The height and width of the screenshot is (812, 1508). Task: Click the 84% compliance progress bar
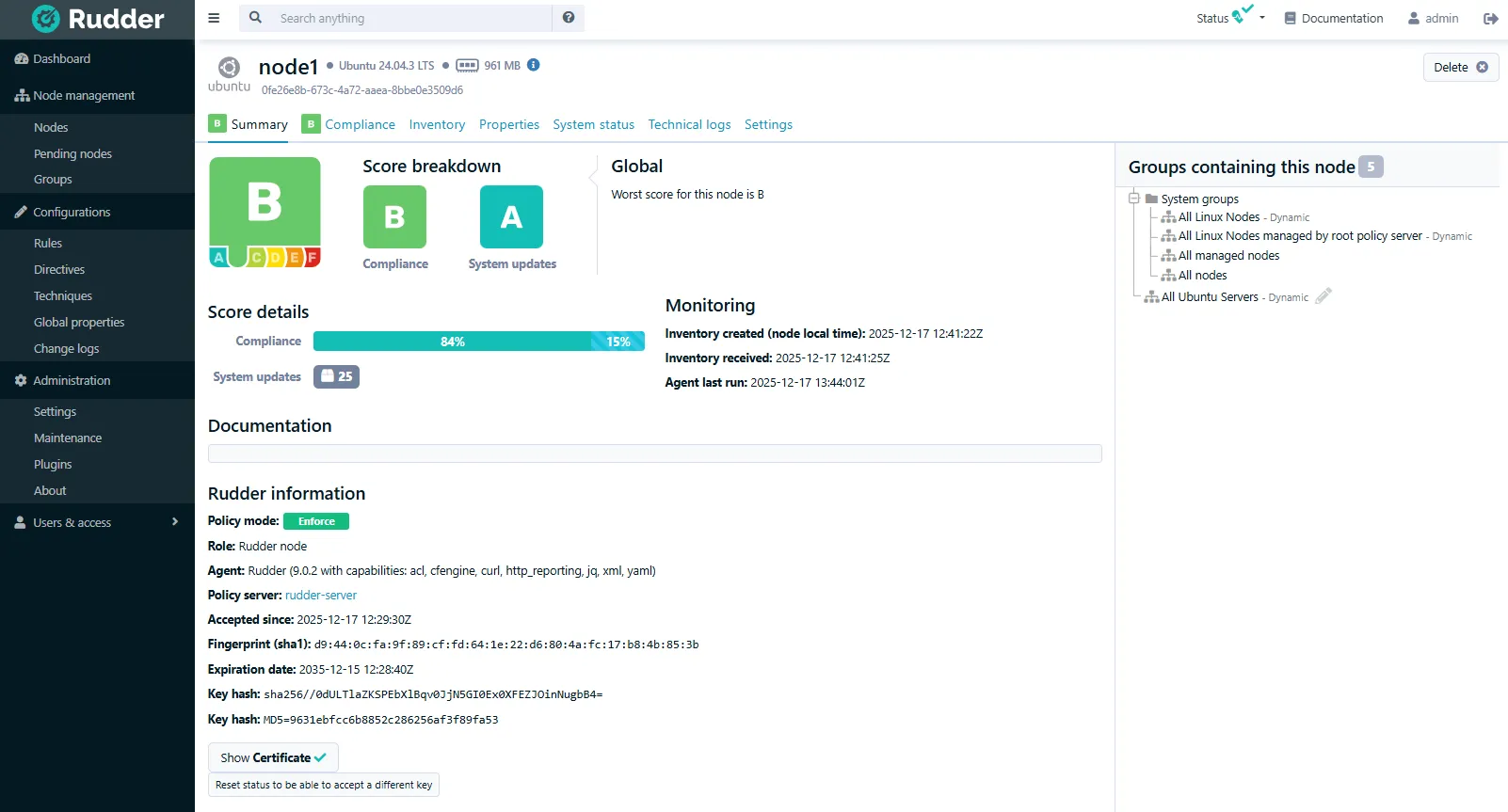pyautogui.click(x=452, y=342)
